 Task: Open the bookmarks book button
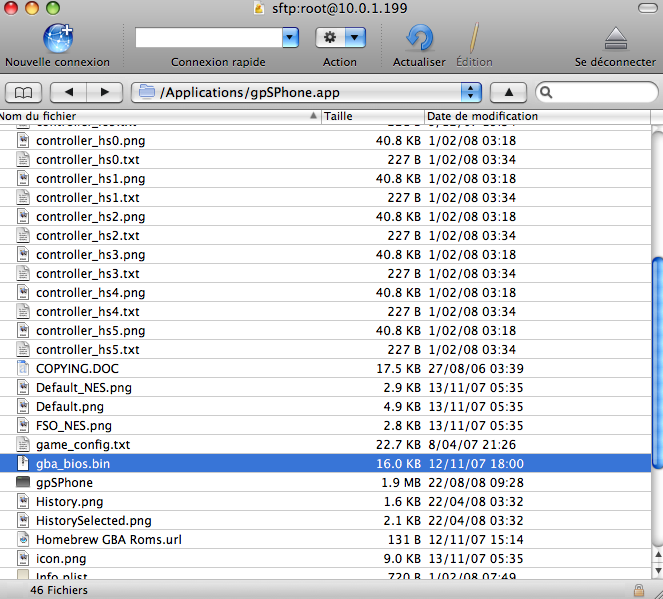pyautogui.click(x=23, y=92)
